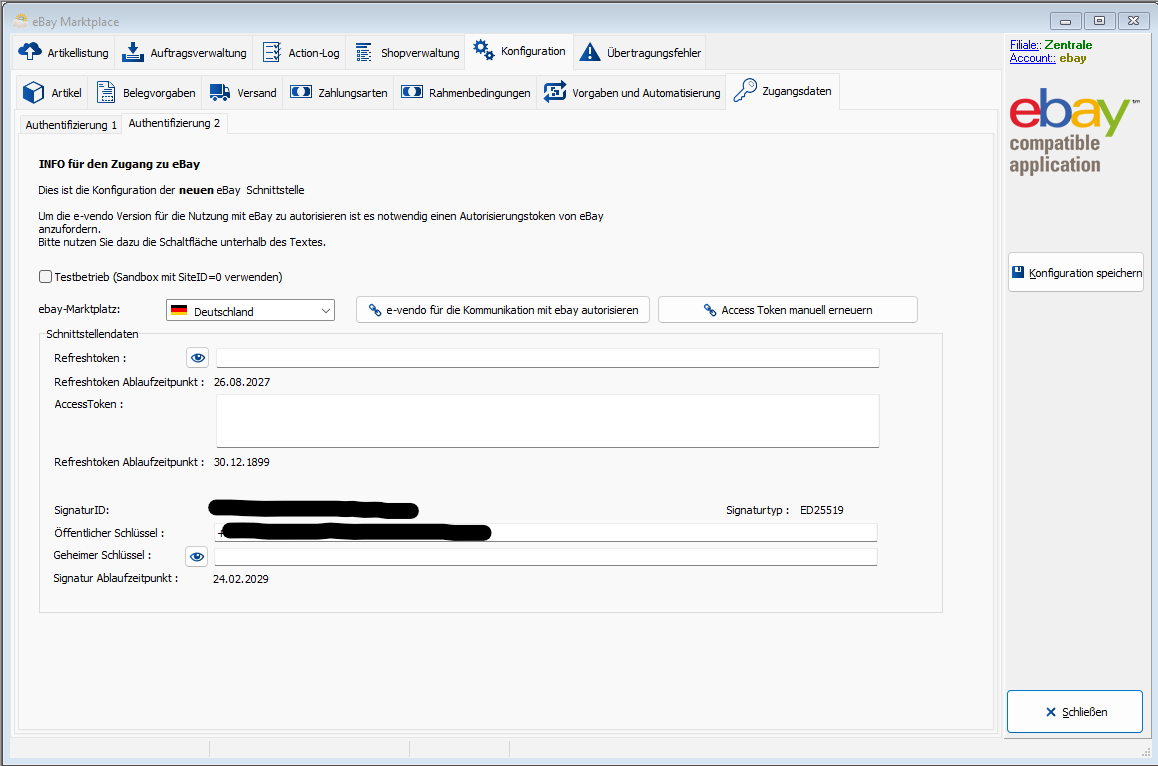Viewport: 1158px width, 766px height.
Task: Click the Shopverwaltung list icon
Action: coord(363,52)
